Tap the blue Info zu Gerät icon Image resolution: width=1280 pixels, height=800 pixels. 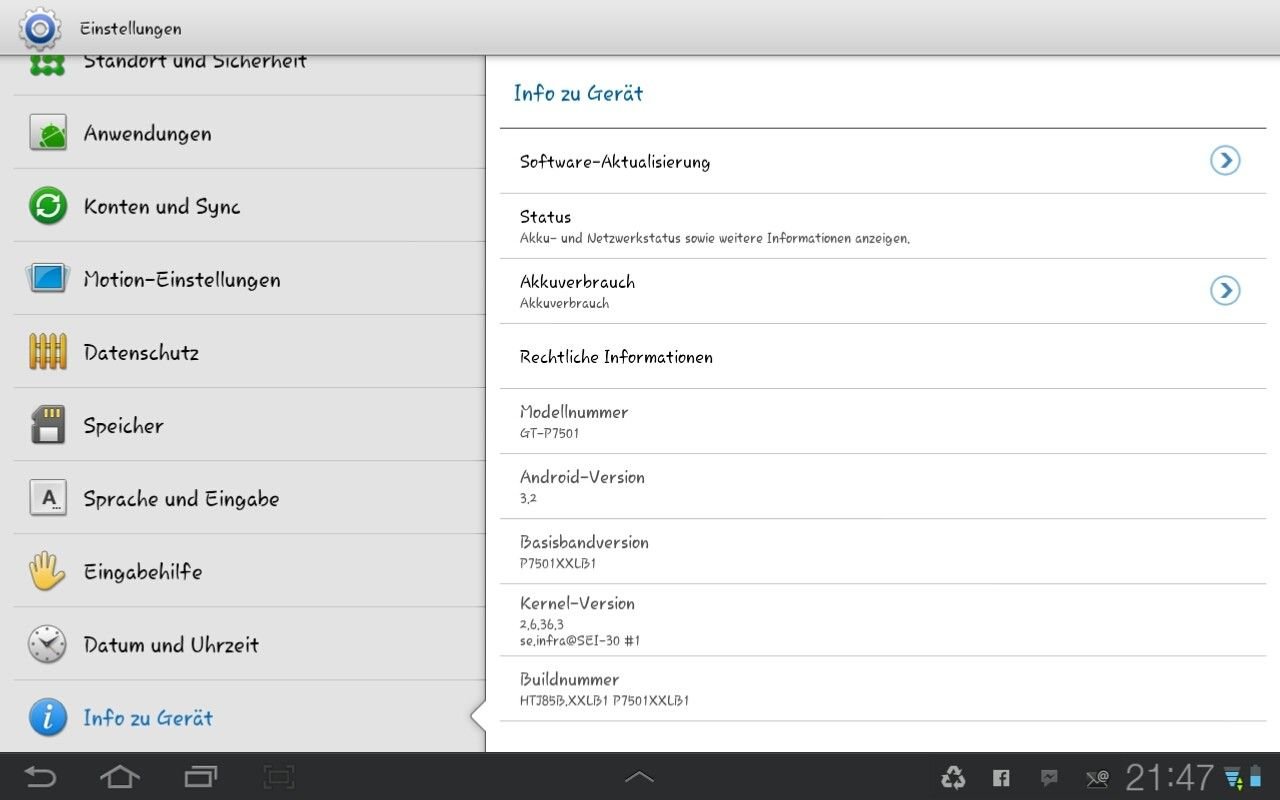pos(47,717)
